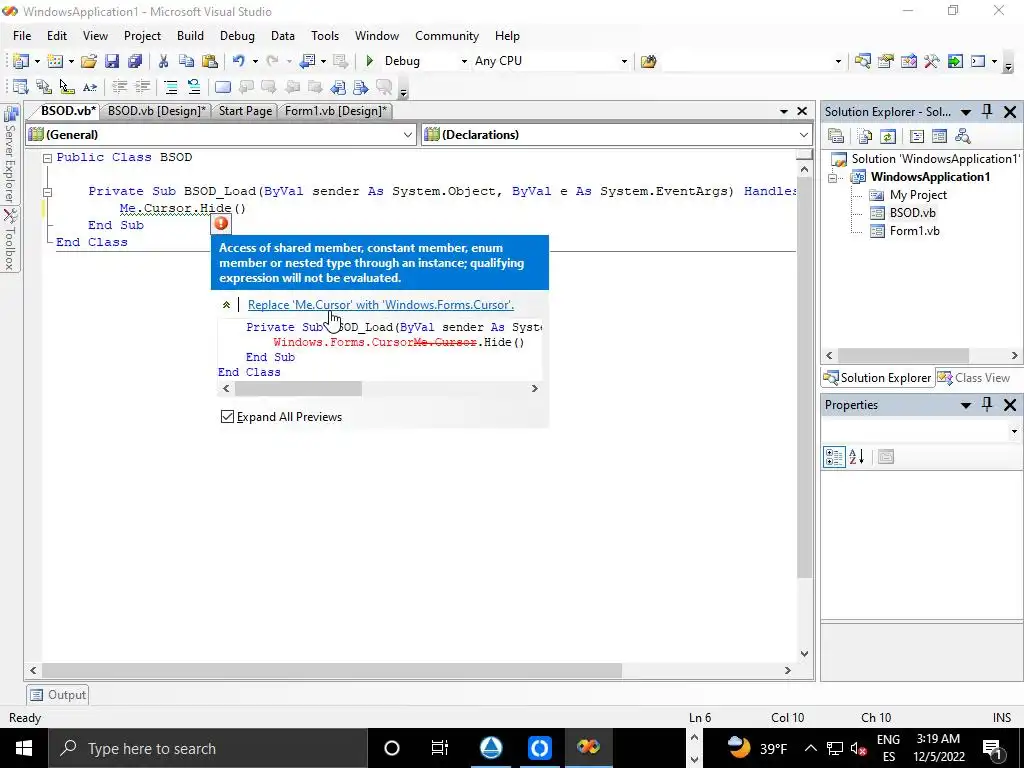
Task: Open the Debug configuration dropdown
Action: (464, 61)
